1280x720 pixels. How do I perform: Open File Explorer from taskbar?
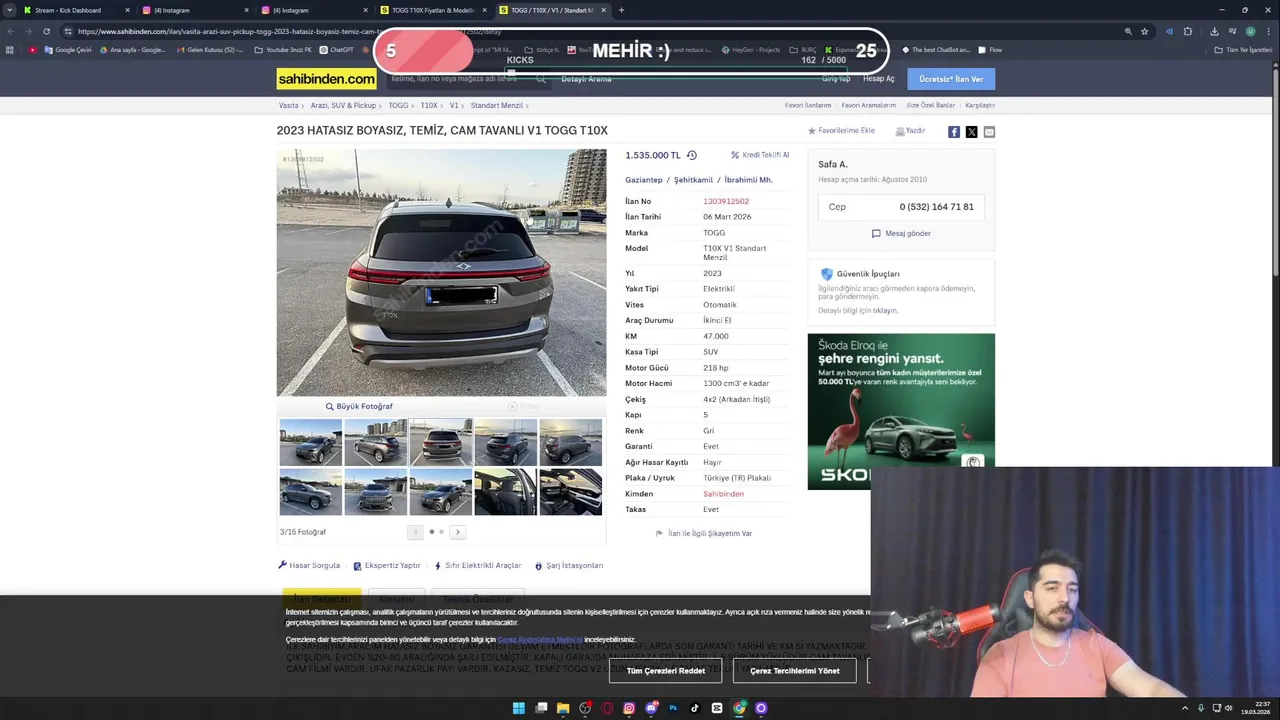(x=563, y=708)
